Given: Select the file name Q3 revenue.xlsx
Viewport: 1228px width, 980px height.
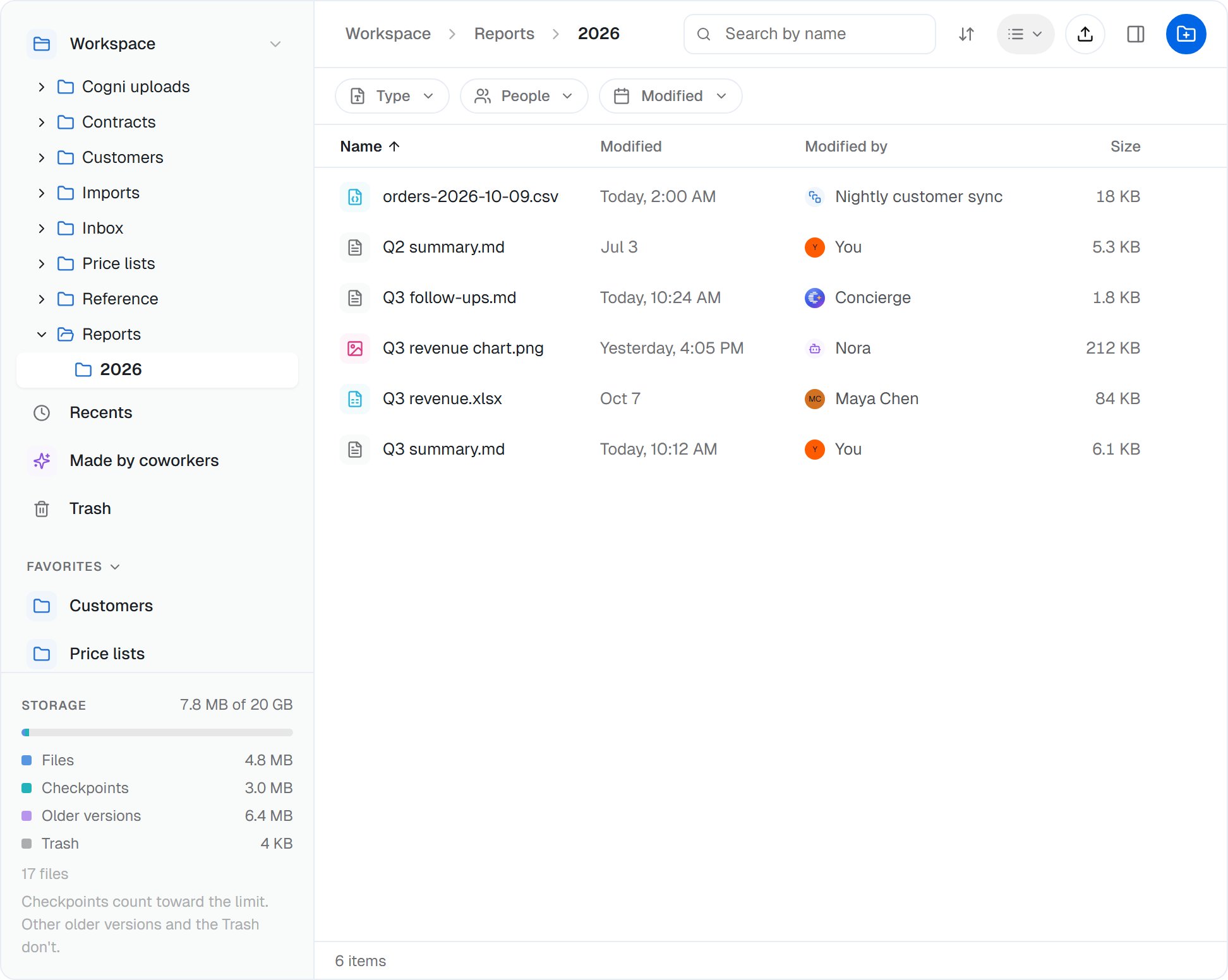Looking at the screenshot, I should point(442,399).
